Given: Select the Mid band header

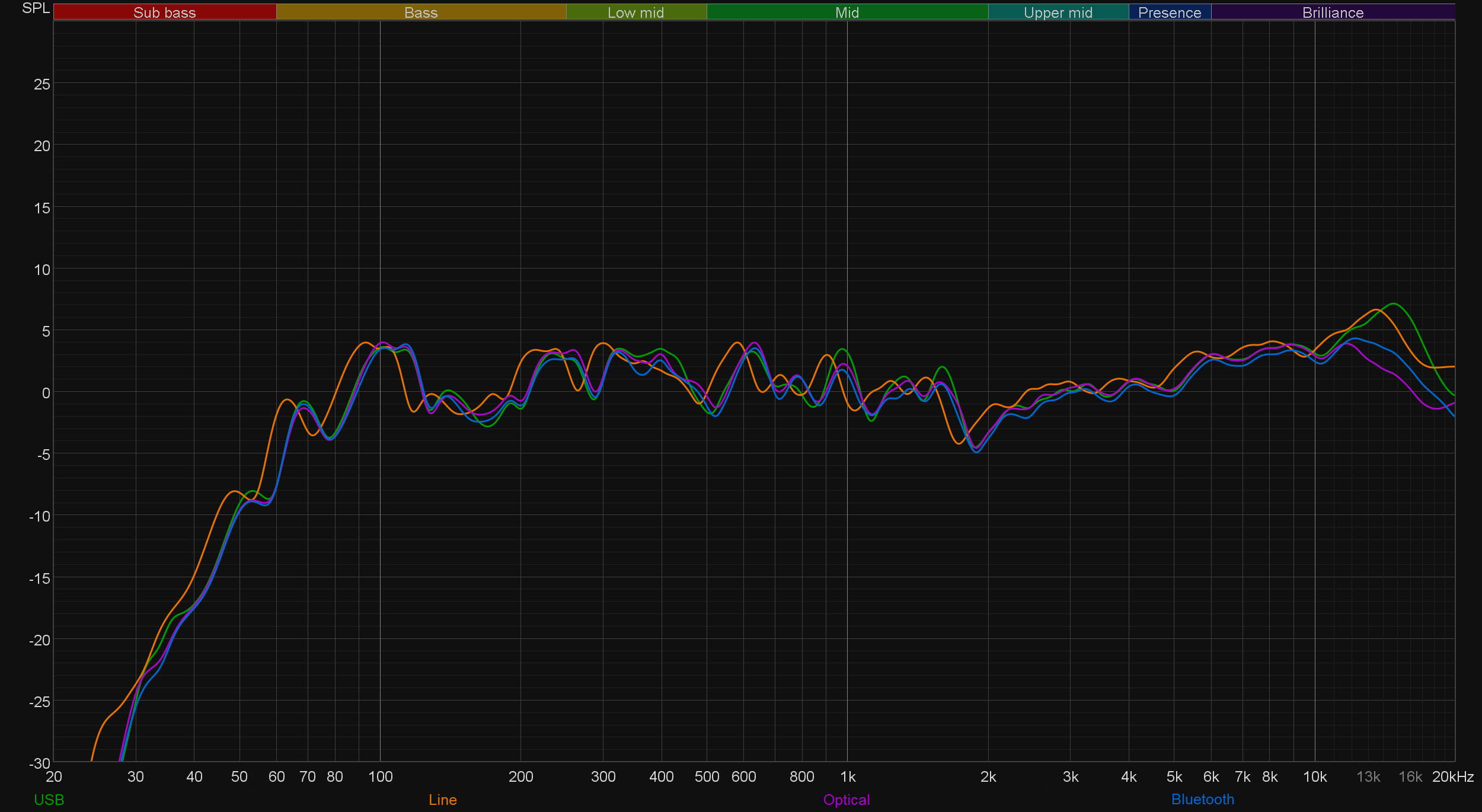Looking at the screenshot, I should click(x=847, y=12).
